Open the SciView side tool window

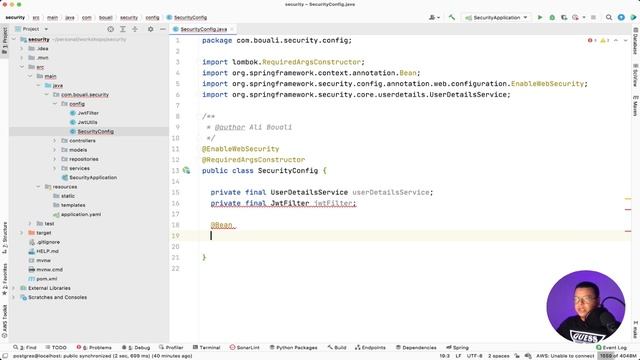tap(635, 75)
